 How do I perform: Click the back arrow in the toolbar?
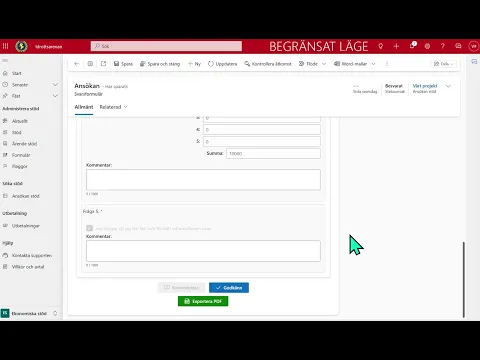pos(77,64)
